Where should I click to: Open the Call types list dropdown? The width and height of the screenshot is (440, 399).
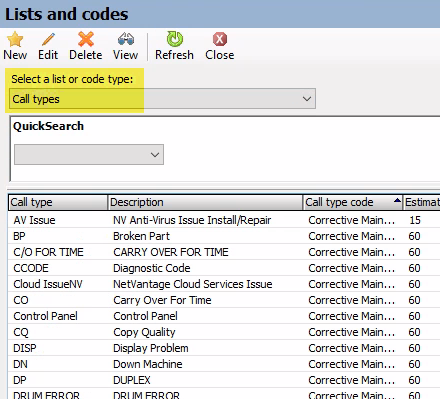tap(162, 99)
